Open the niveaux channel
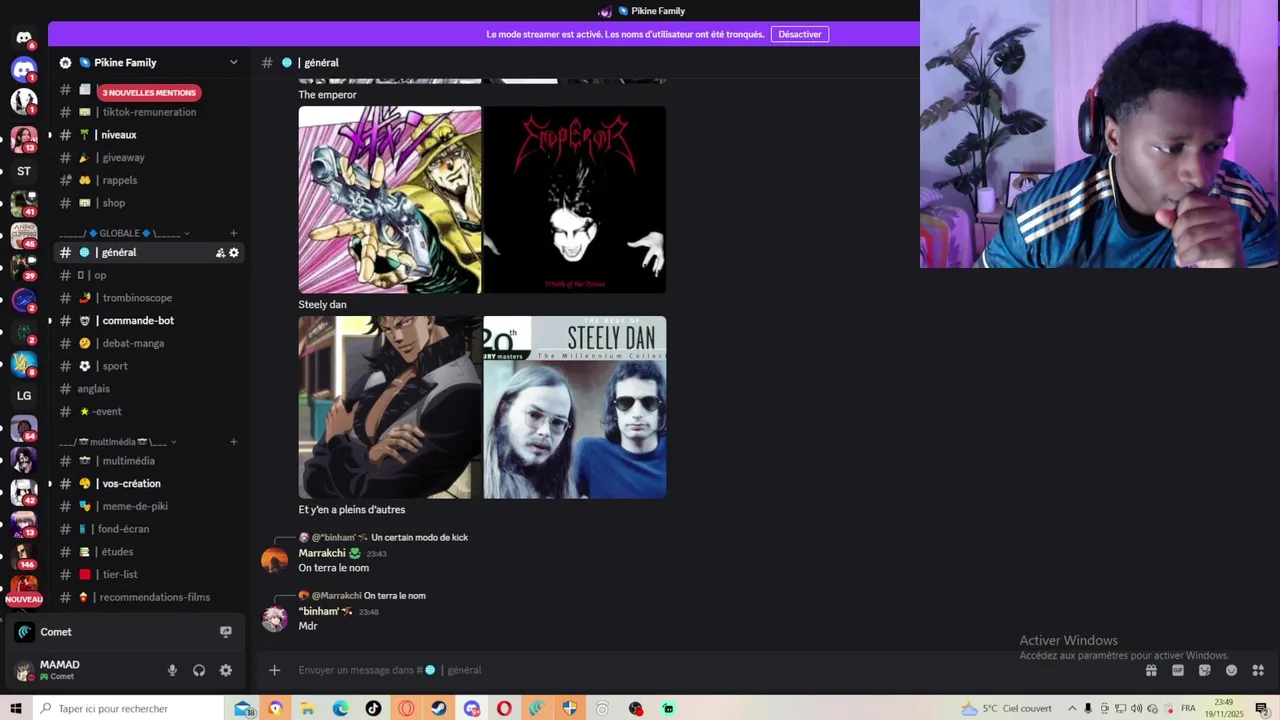 [x=149, y=135]
